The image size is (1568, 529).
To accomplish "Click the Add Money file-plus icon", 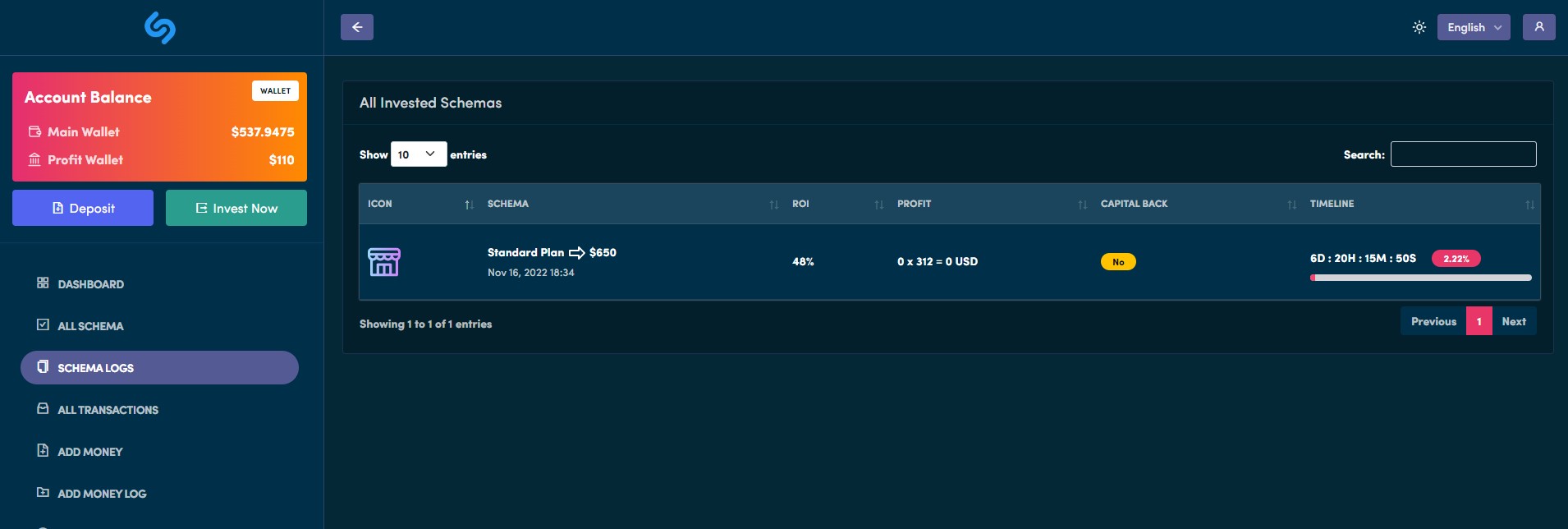I will (43, 450).
